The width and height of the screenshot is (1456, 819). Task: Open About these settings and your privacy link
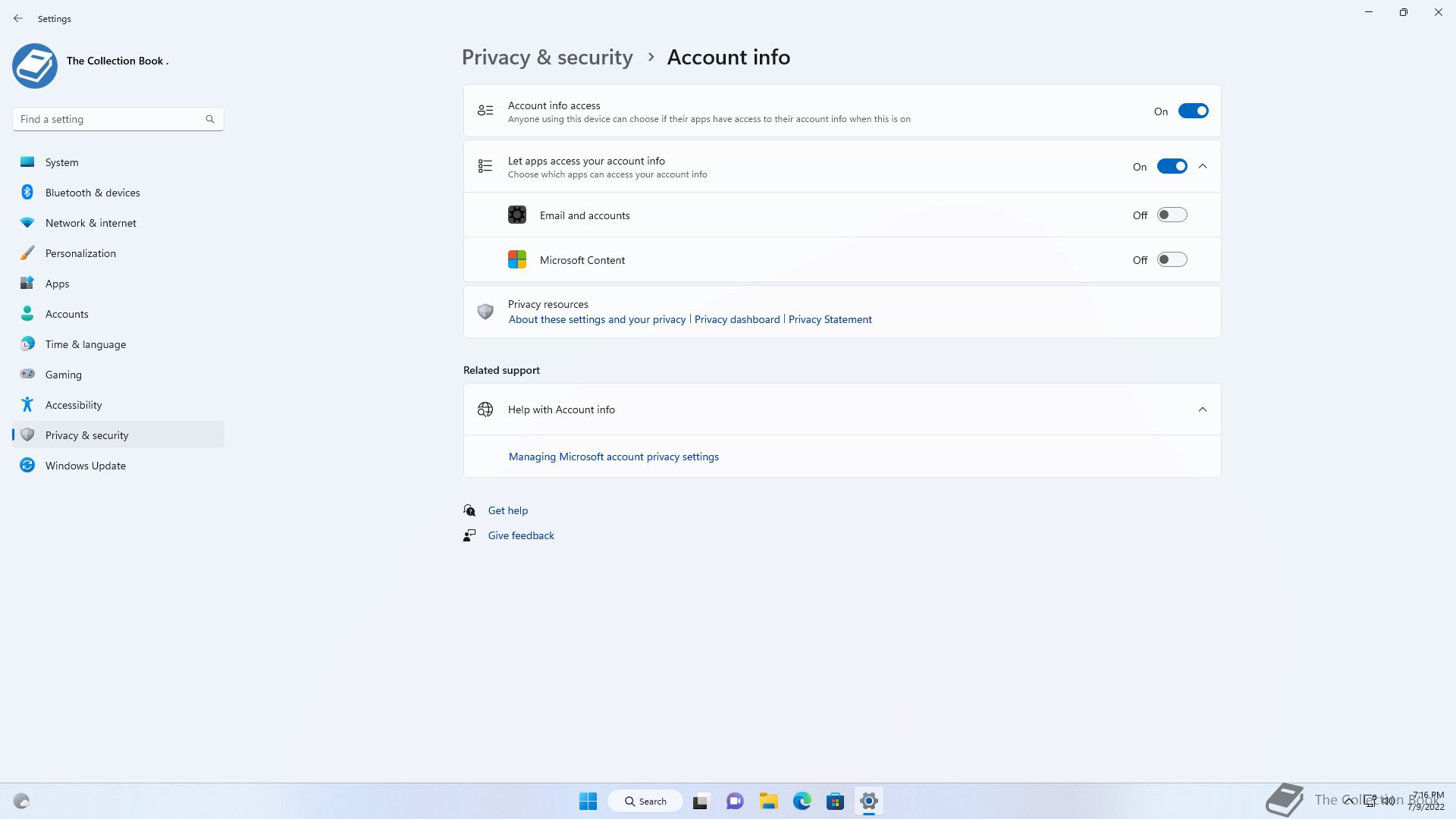point(597,319)
